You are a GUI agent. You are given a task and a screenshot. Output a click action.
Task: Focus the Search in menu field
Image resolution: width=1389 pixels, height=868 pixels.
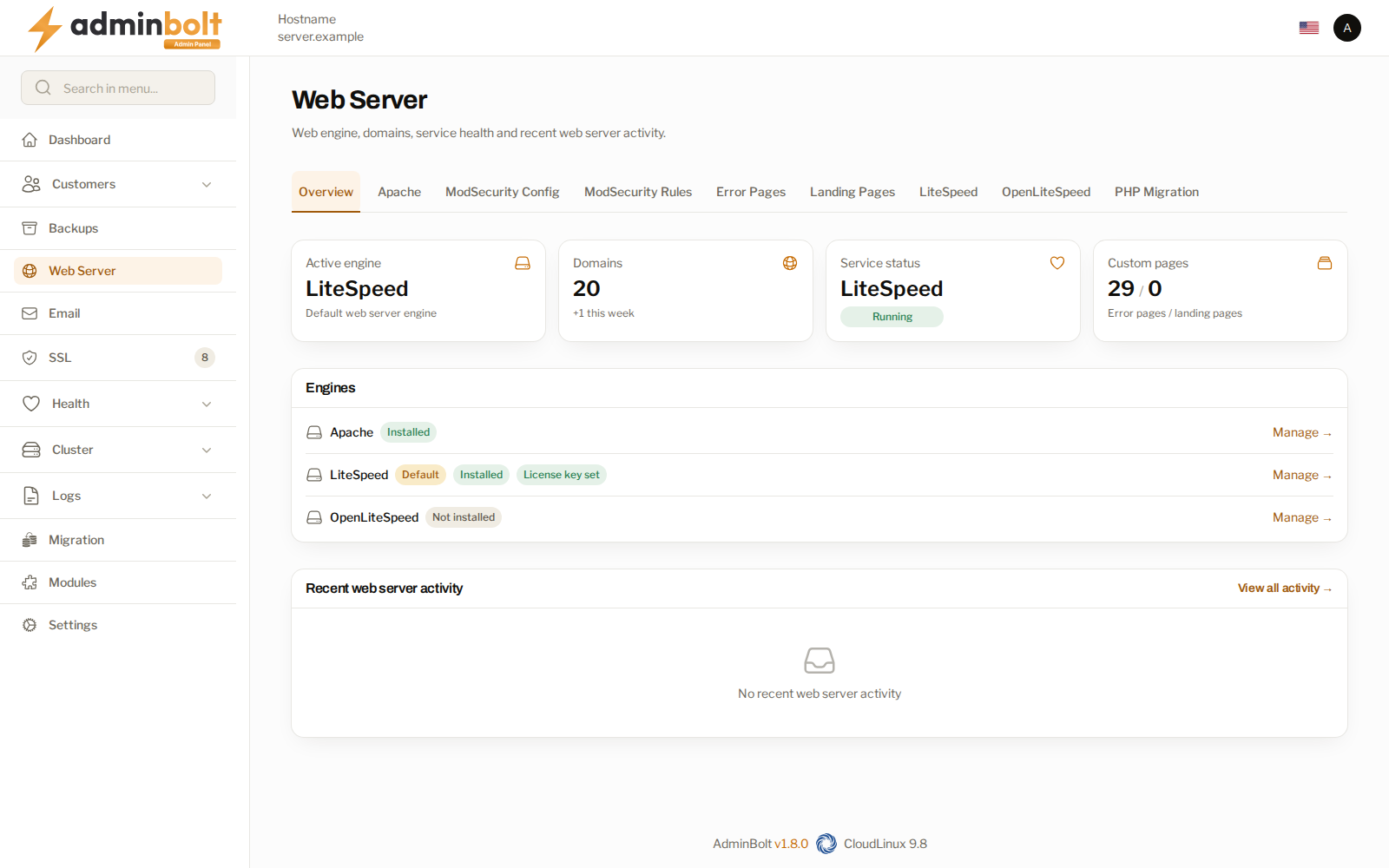click(x=118, y=88)
